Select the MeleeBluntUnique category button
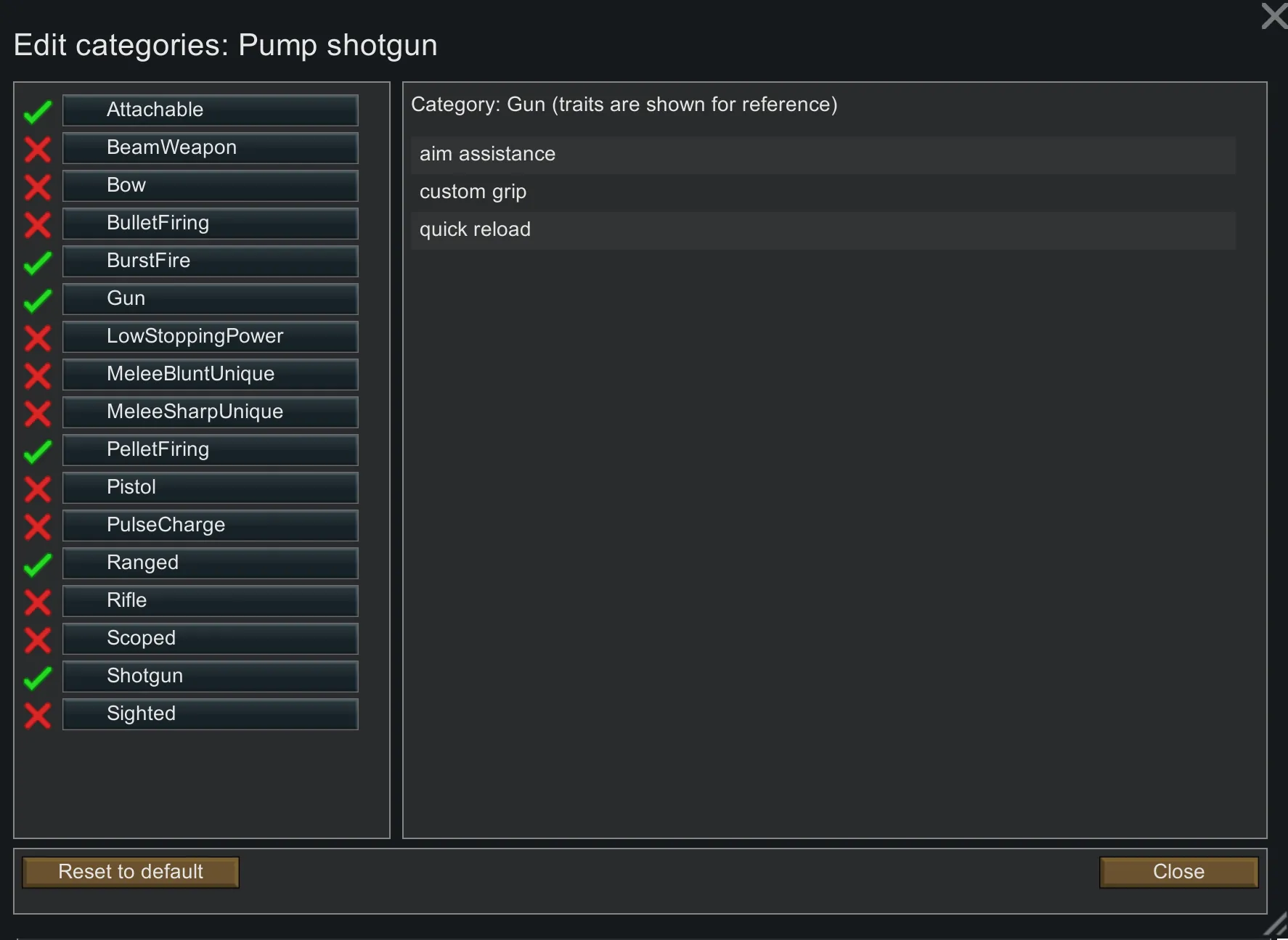Viewport: 1288px width, 940px height. coord(210,374)
